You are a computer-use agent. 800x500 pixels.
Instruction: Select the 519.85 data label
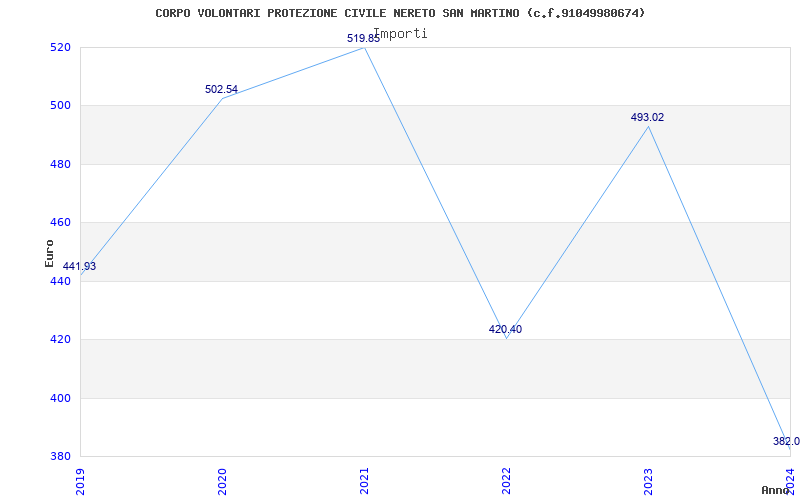[x=363, y=38]
